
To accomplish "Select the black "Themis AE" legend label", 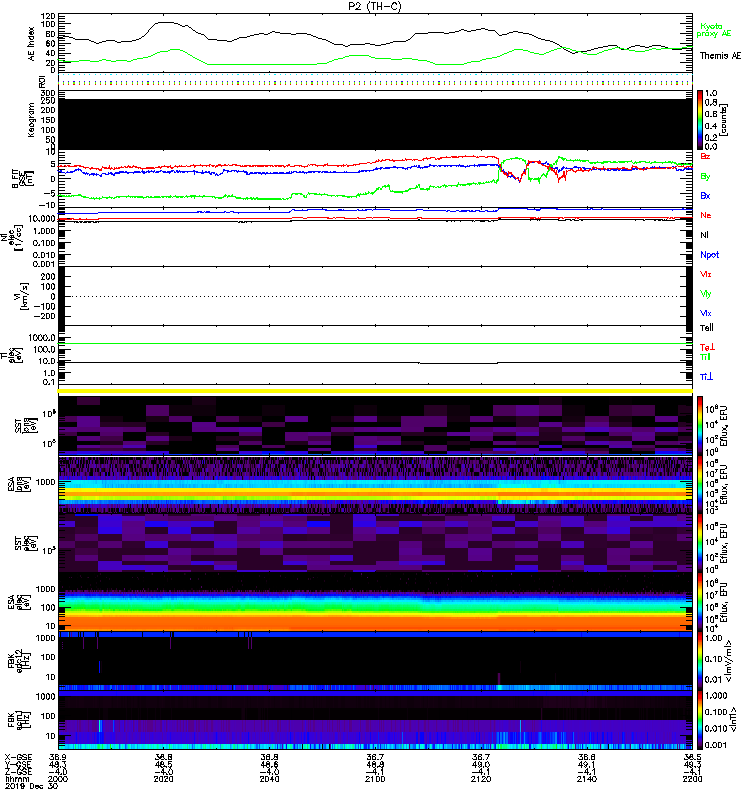I will 720,56.
